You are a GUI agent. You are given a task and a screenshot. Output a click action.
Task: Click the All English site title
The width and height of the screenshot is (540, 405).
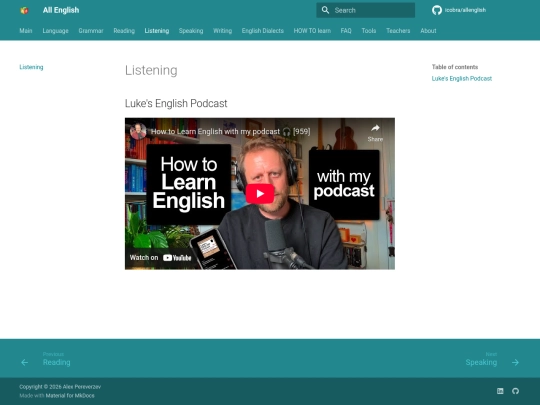pyautogui.click(x=61, y=10)
